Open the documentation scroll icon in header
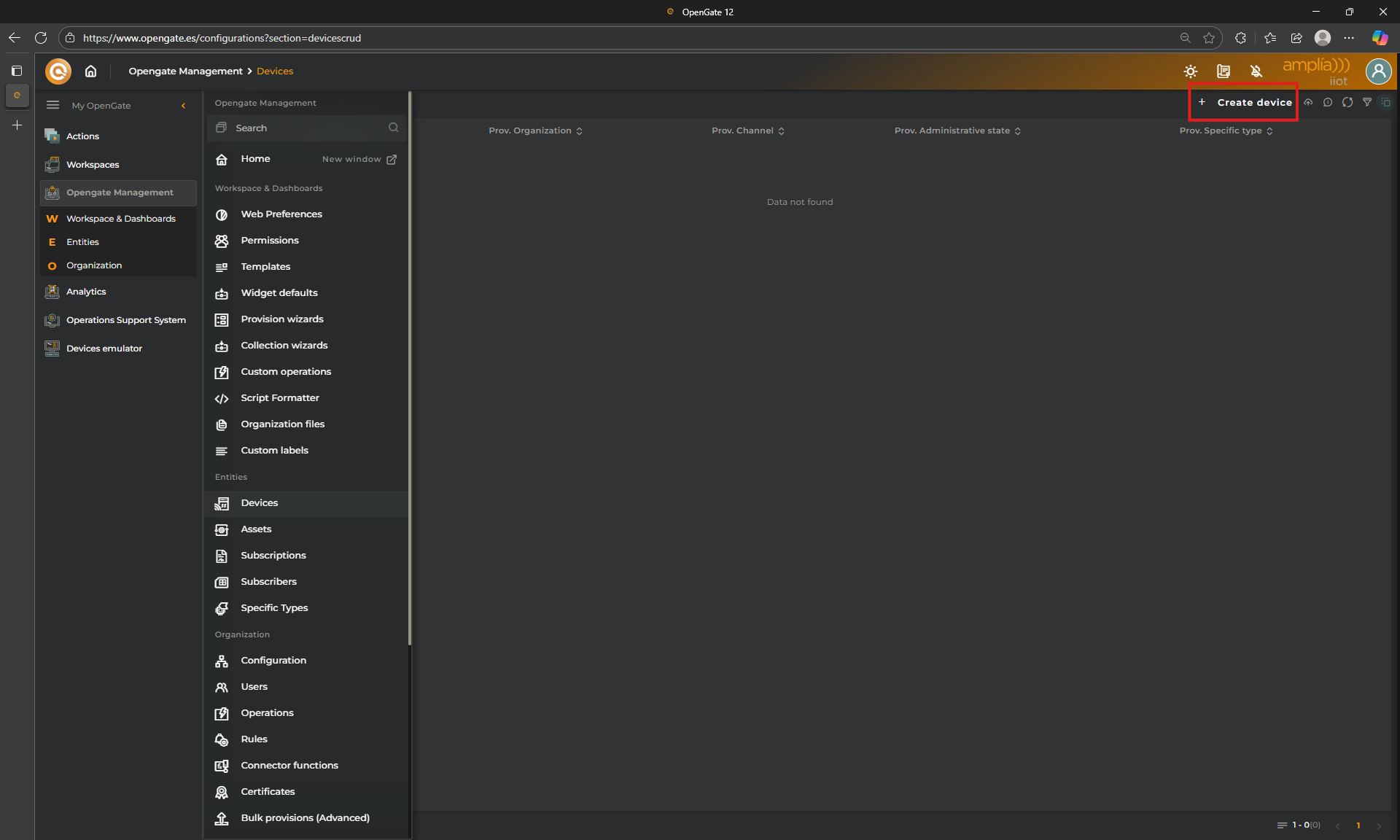Viewport: 1400px width, 840px height. pos(1223,71)
